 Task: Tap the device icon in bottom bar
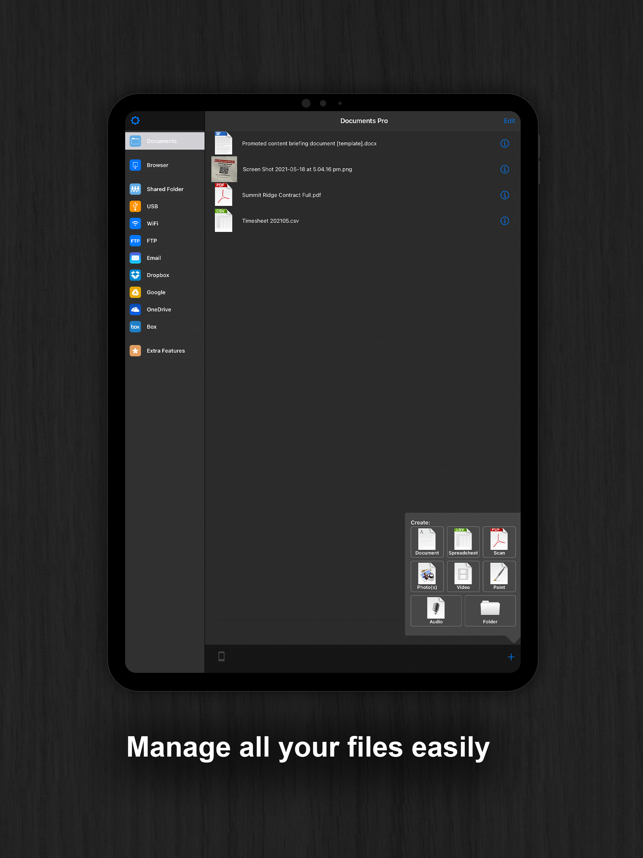pyautogui.click(x=221, y=657)
